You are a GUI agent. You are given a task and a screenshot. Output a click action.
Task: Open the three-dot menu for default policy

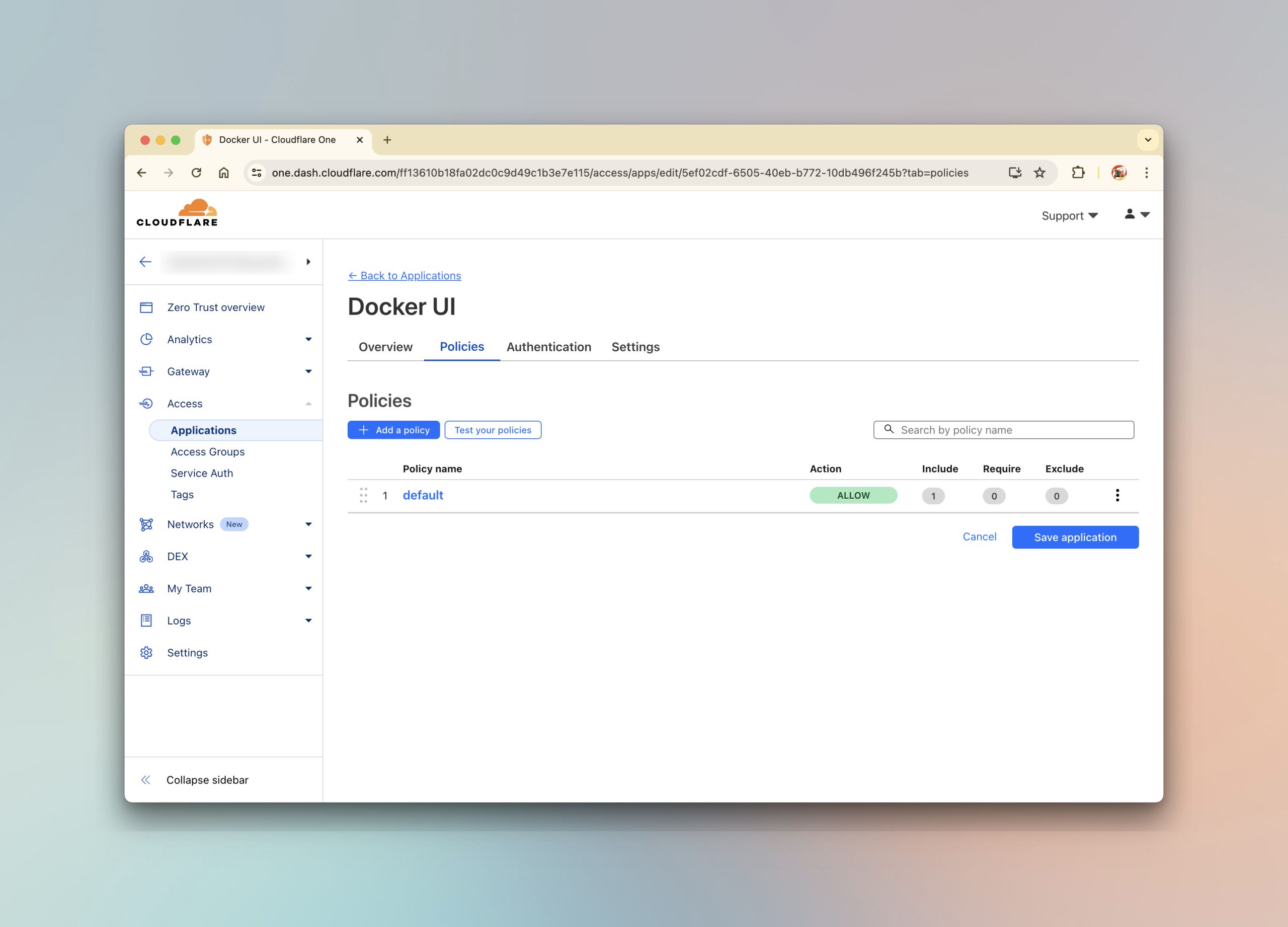coord(1117,495)
